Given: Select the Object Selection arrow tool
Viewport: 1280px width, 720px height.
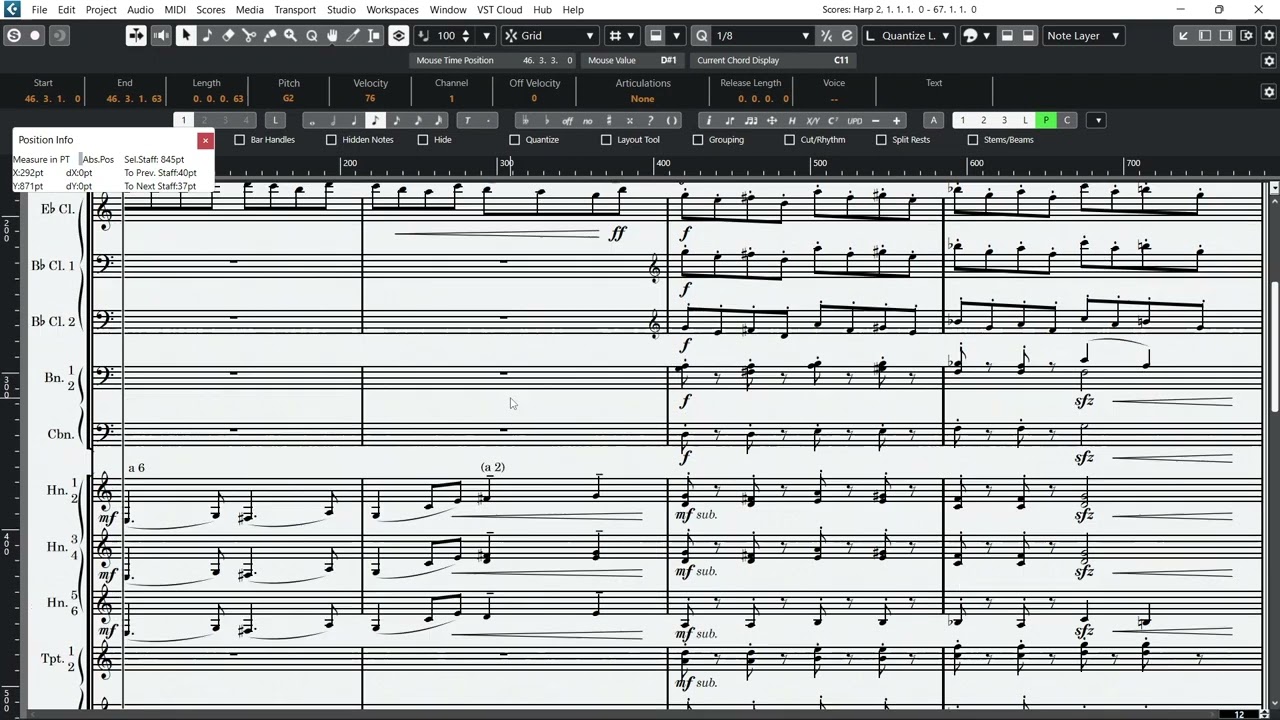Looking at the screenshot, I should coord(186,36).
